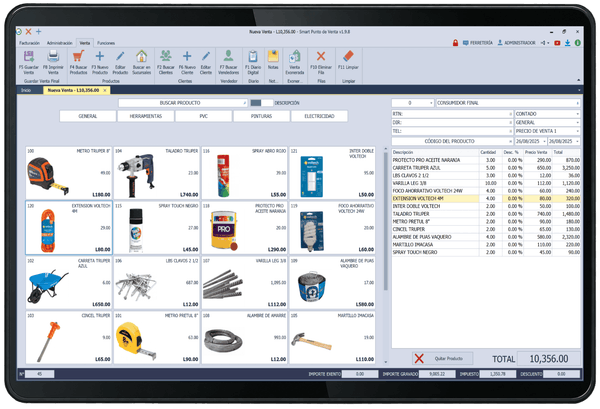Open the Funciones ribbon tab
Image resolution: width=600 pixels, height=409 pixels.
(x=106, y=43)
